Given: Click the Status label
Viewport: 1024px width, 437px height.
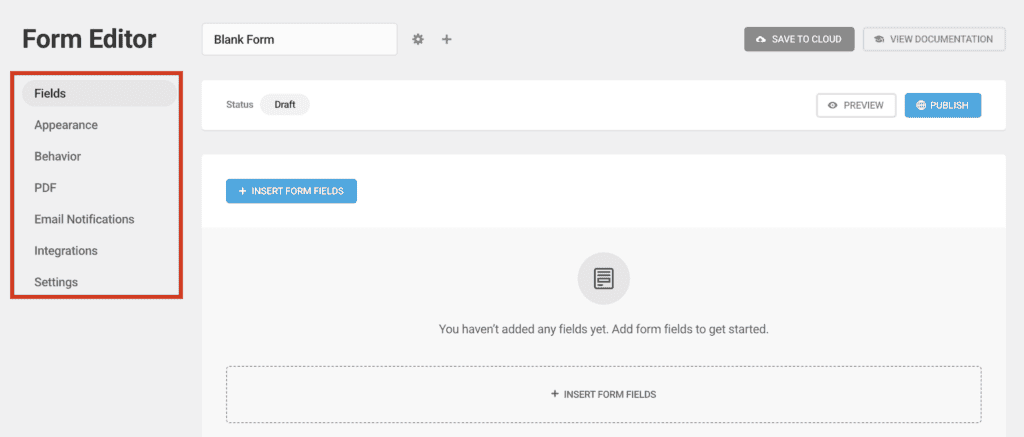Looking at the screenshot, I should point(240,105).
